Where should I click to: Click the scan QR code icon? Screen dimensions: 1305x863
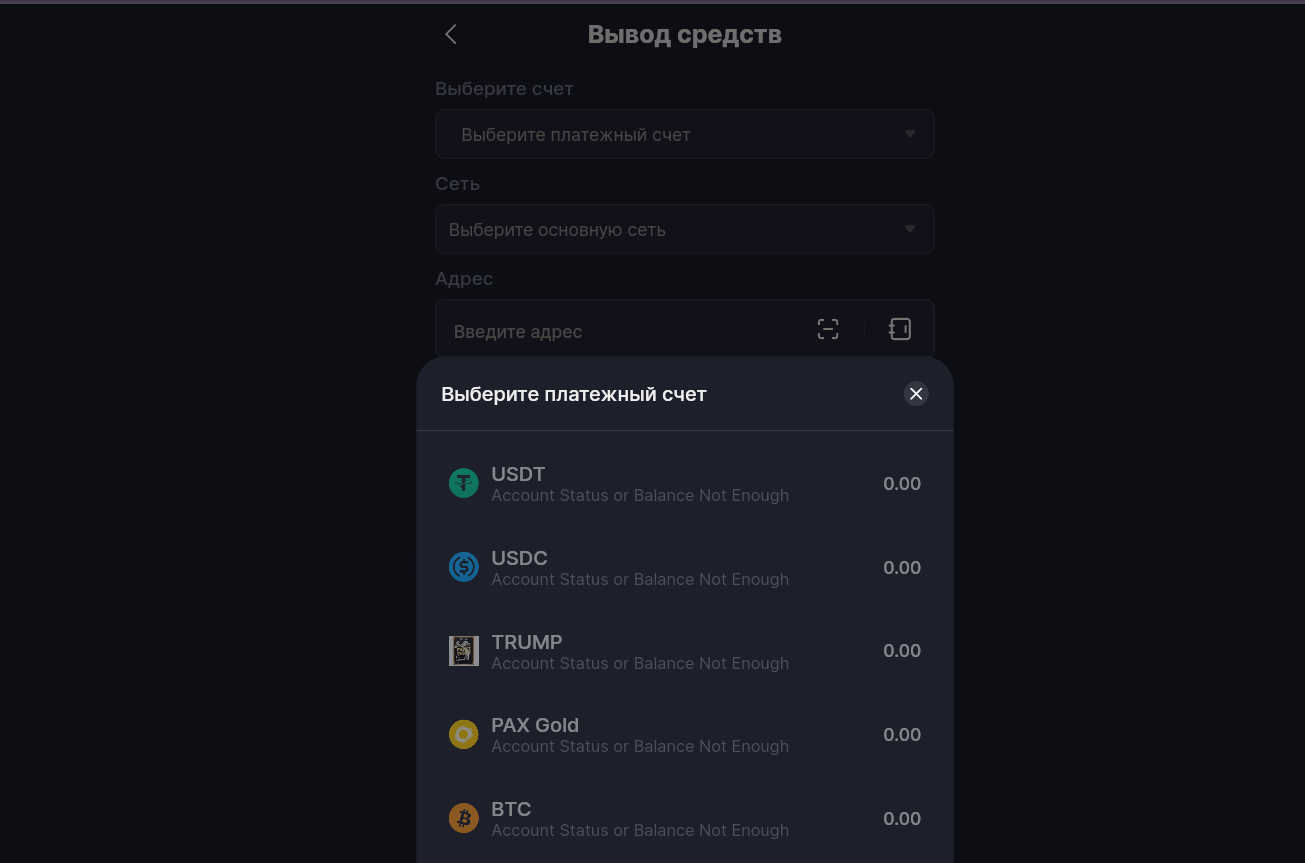click(x=828, y=329)
